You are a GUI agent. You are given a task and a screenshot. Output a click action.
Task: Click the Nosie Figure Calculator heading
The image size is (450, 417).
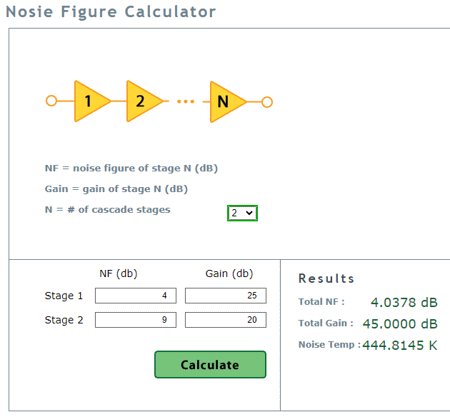tap(111, 12)
